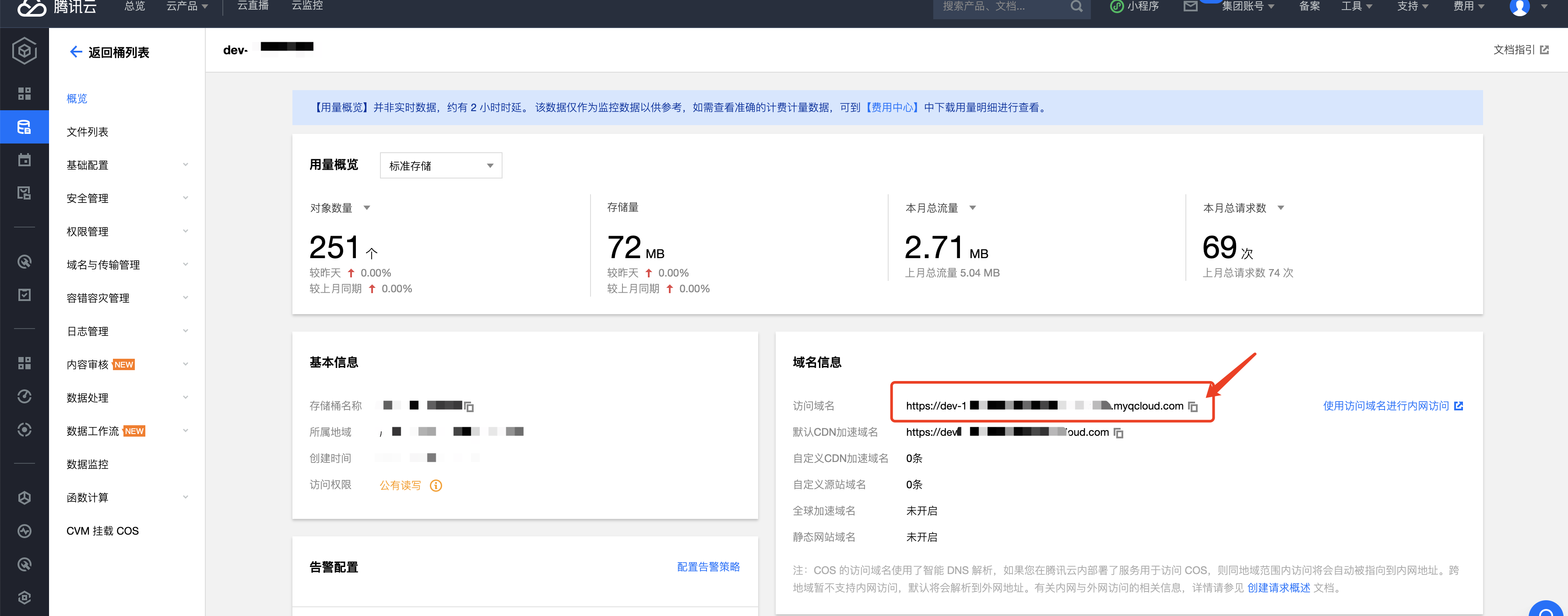This screenshot has height=616, width=1568.
Task: Click the top search magnifier icon
Action: [x=1076, y=6]
